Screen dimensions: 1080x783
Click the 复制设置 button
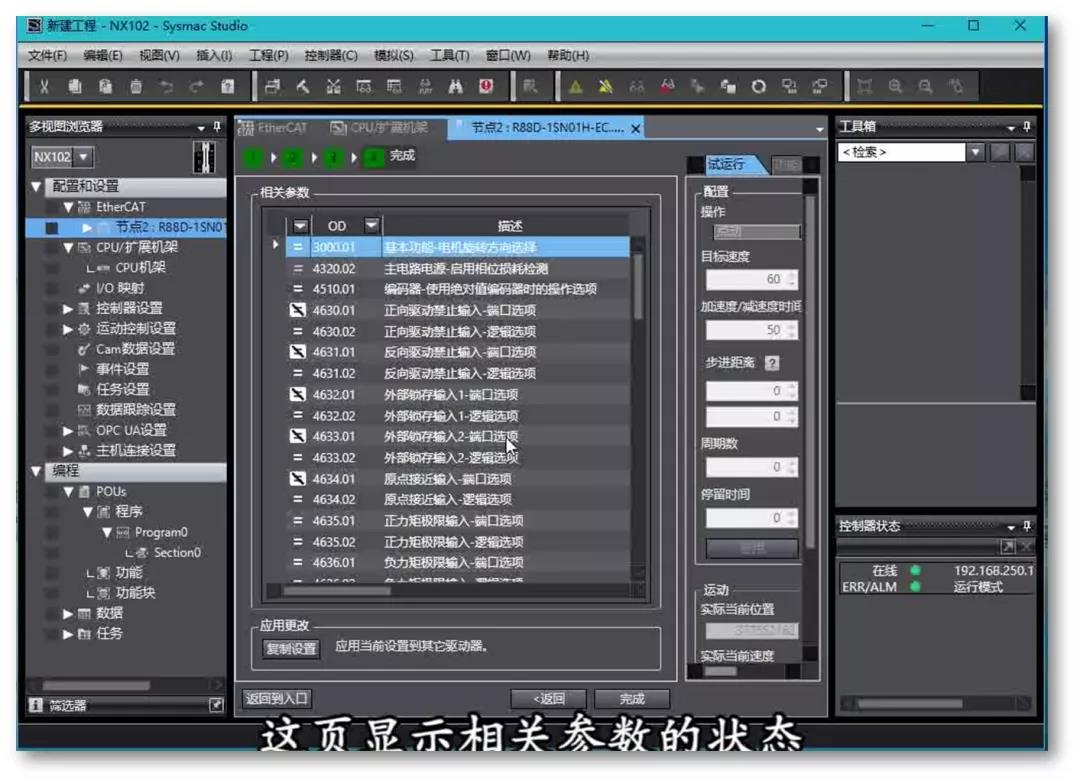coord(291,648)
